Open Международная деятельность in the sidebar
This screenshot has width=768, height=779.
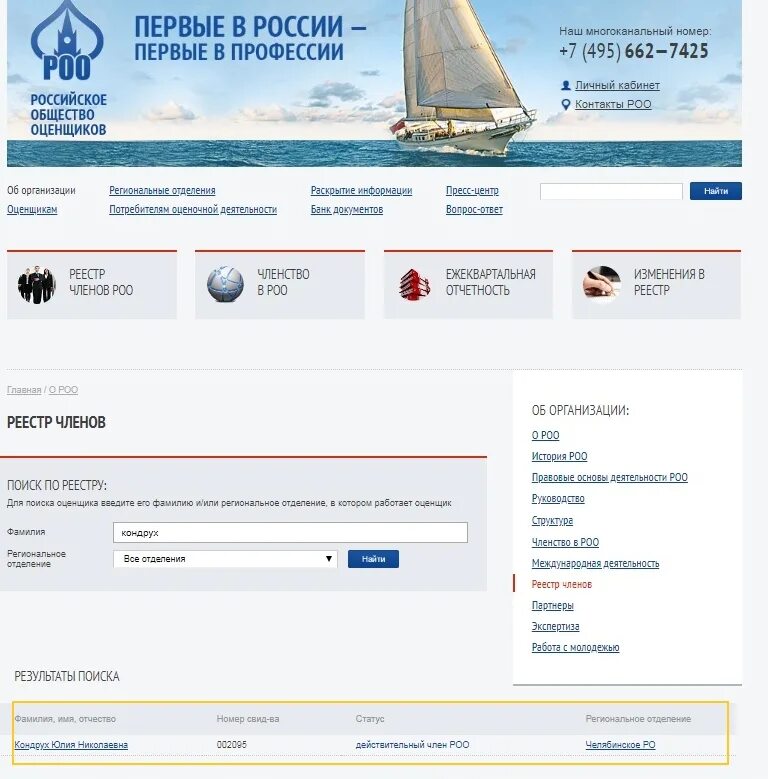click(595, 563)
